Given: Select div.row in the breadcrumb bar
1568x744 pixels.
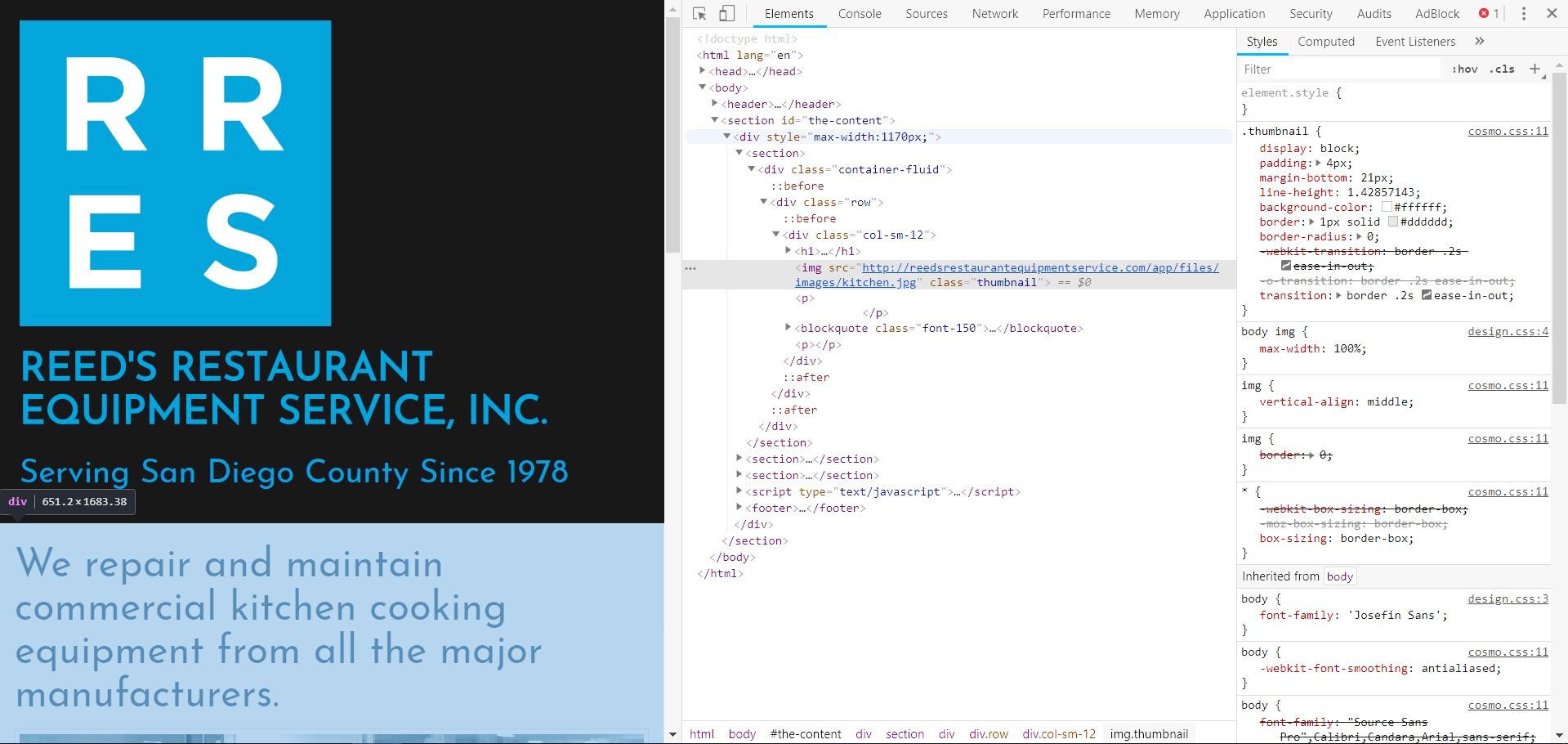Looking at the screenshot, I should coord(989,733).
